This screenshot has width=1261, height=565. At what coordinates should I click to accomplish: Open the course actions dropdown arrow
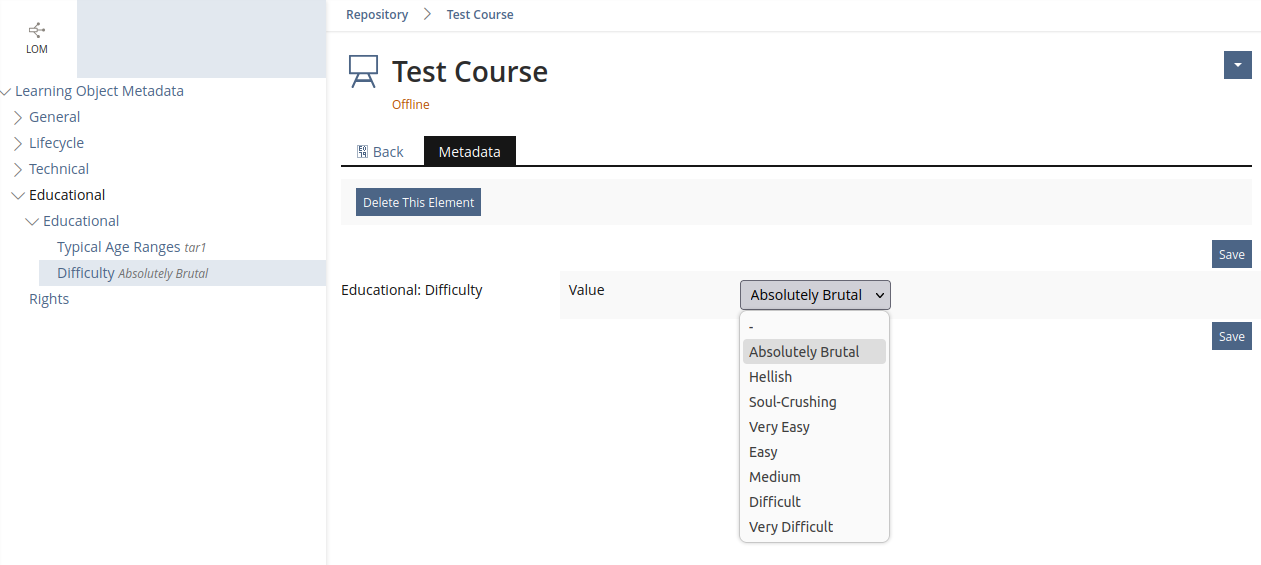[1237, 65]
